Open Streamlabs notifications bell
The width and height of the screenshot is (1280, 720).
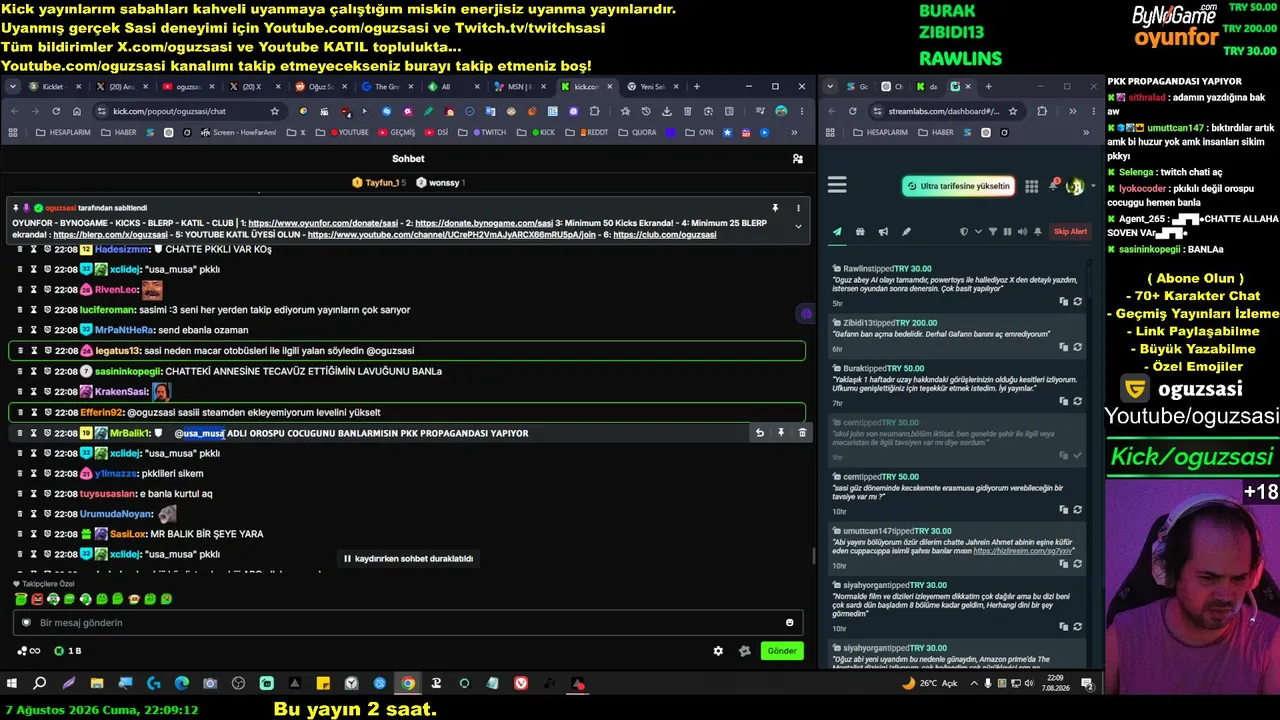click(x=1054, y=185)
